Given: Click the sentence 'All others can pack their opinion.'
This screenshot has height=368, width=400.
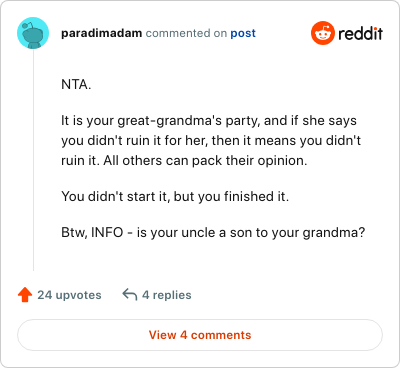Looking at the screenshot, I should 205,161.
